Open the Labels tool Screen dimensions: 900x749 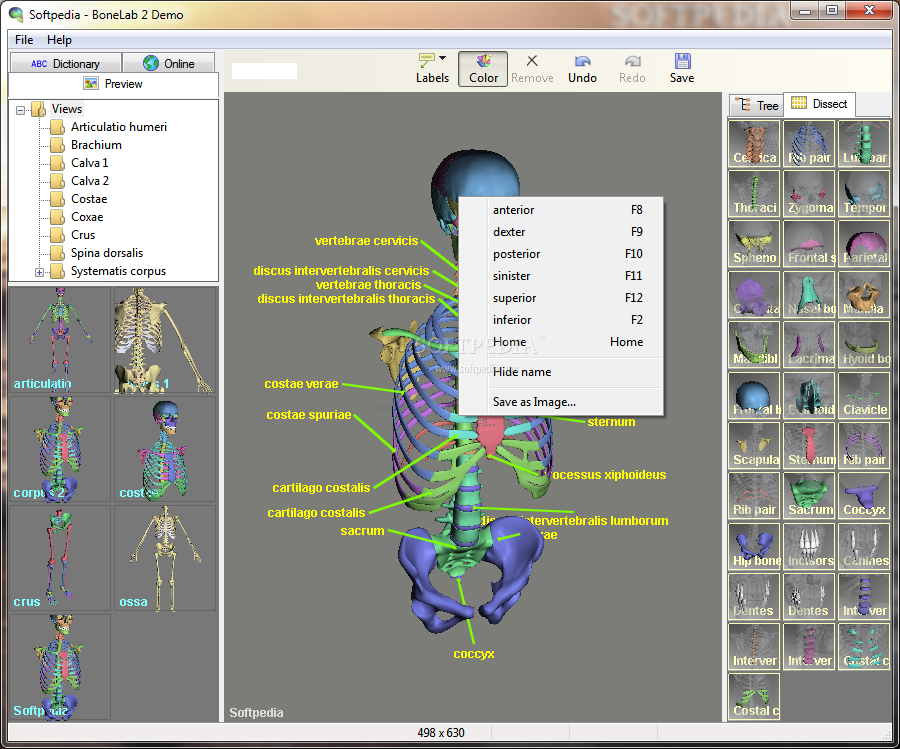pyautogui.click(x=432, y=69)
